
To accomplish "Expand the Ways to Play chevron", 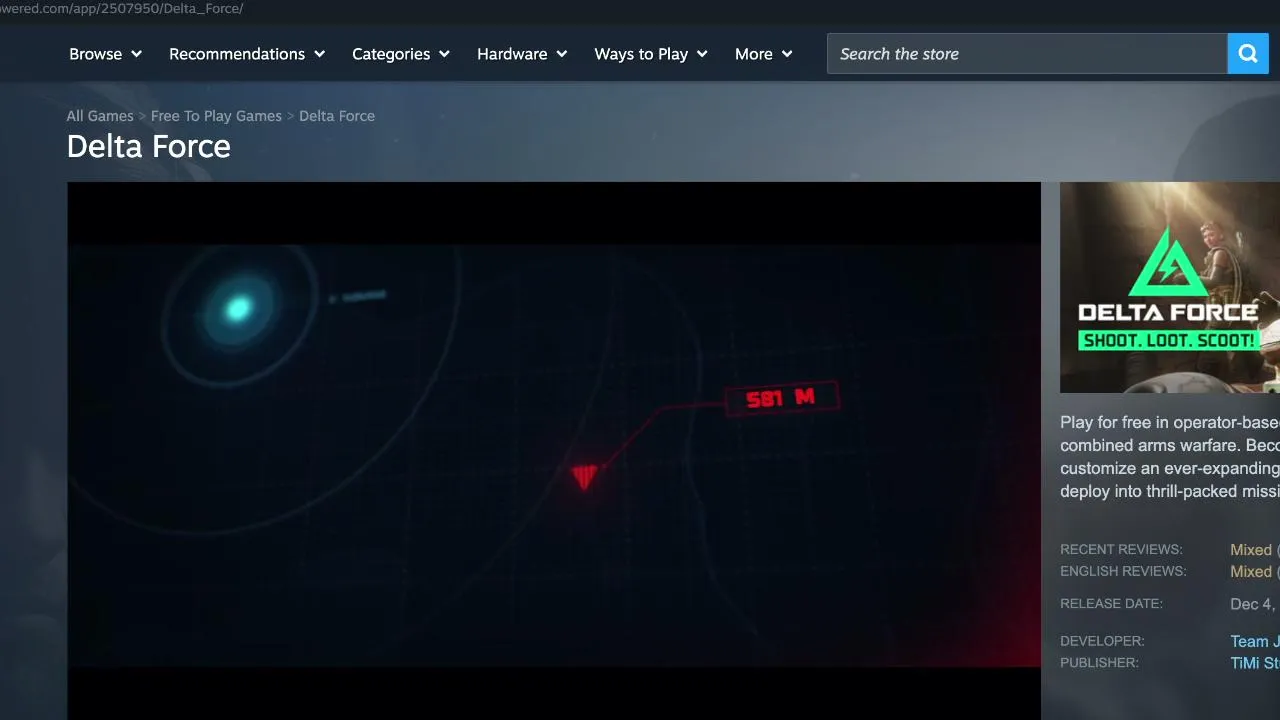I will [x=702, y=54].
